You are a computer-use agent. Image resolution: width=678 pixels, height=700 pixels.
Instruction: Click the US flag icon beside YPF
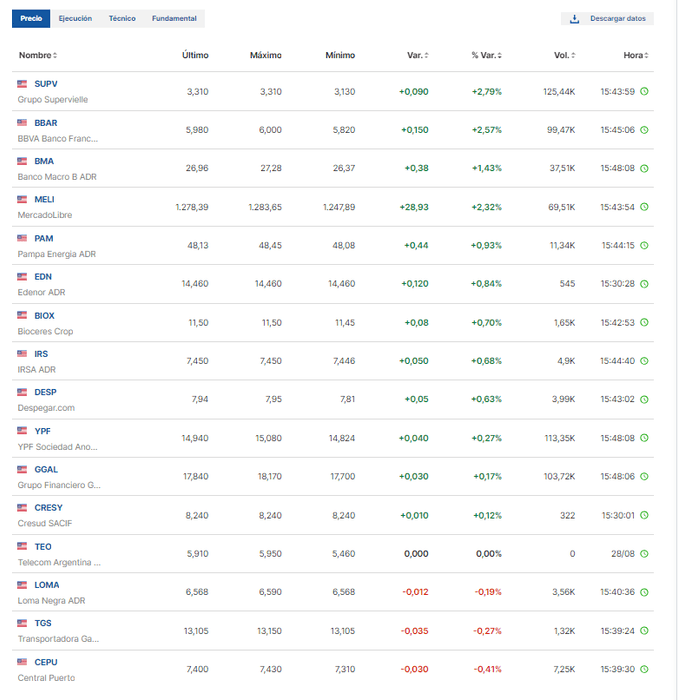(22, 430)
